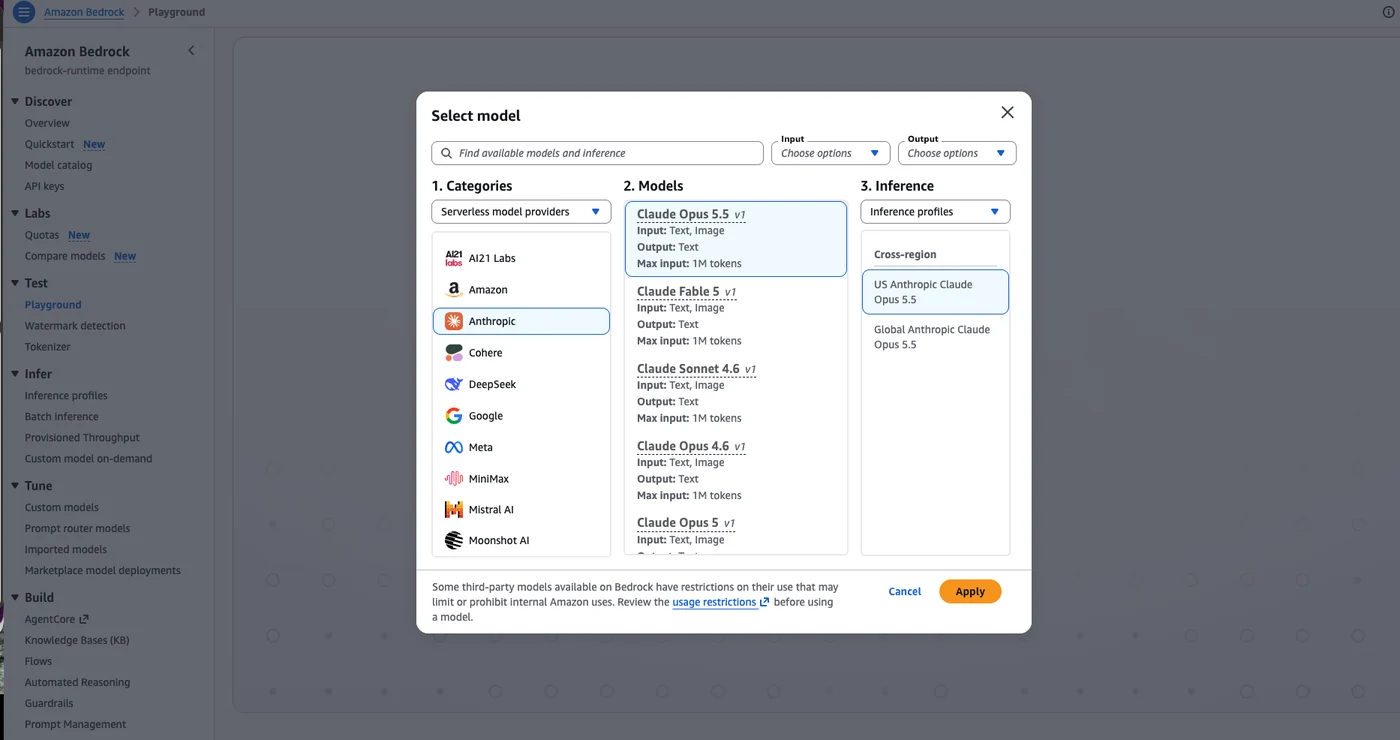Go to Amazon Bedrock breadcrumb link
The width and height of the screenshot is (1400, 740).
(x=84, y=12)
